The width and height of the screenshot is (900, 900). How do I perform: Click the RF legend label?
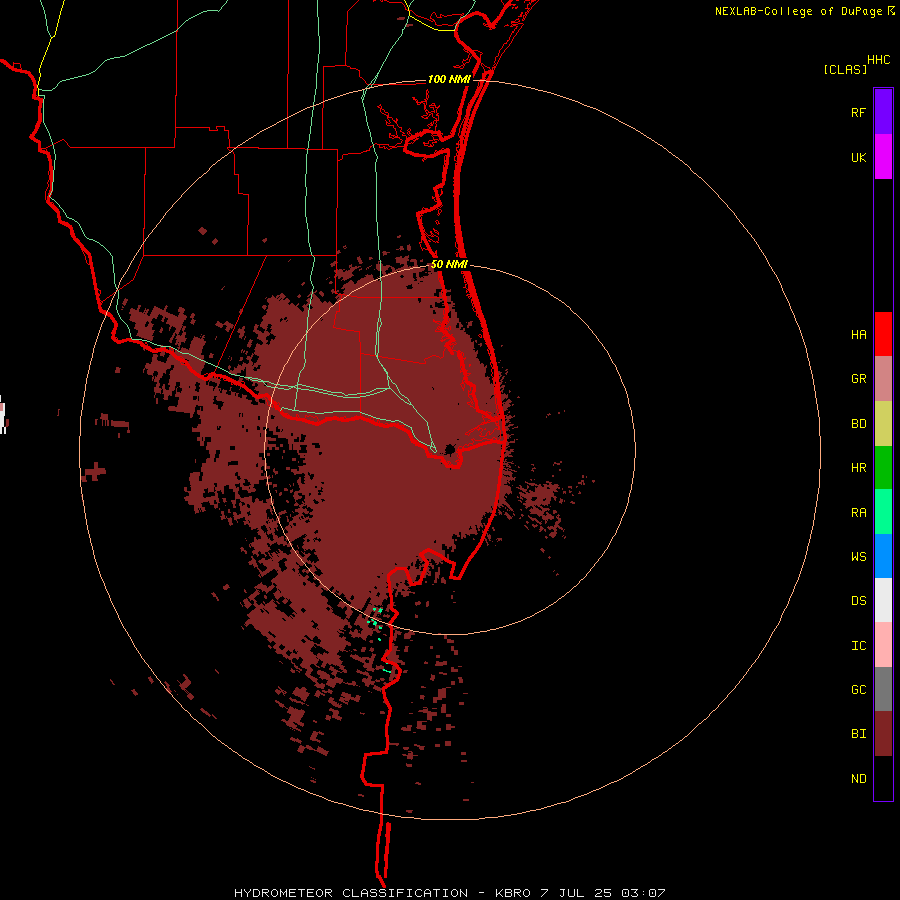858,113
